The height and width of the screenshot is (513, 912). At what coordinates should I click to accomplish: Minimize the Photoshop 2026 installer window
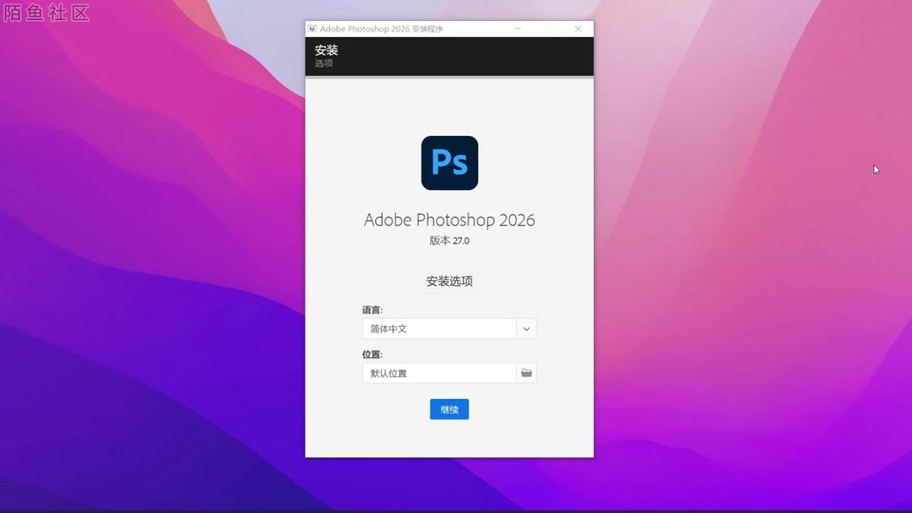[518, 28]
